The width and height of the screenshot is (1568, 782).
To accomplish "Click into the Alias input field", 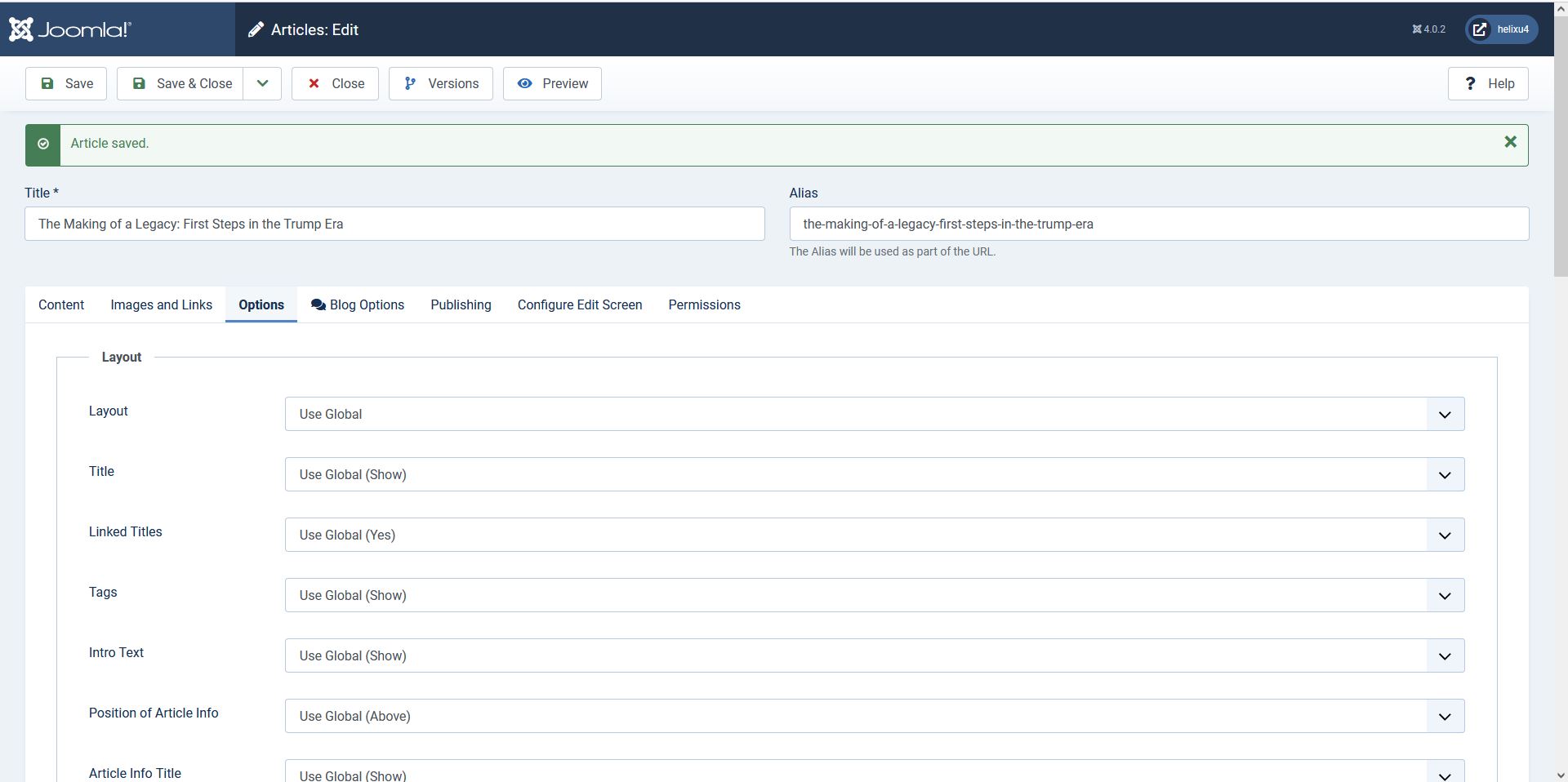I will [x=1158, y=224].
